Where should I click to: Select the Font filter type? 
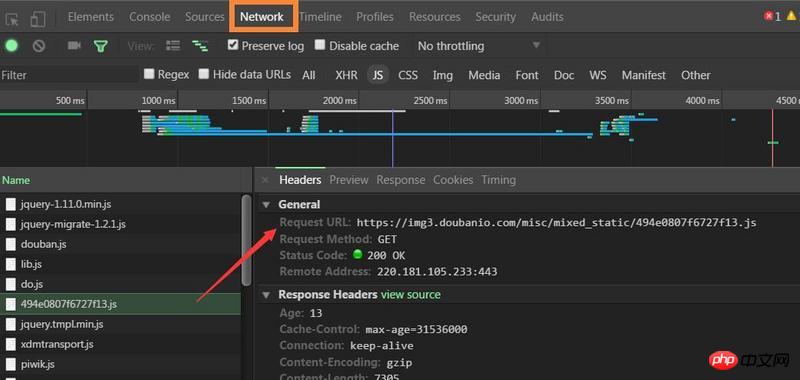pyautogui.click(x=527, y=75)
